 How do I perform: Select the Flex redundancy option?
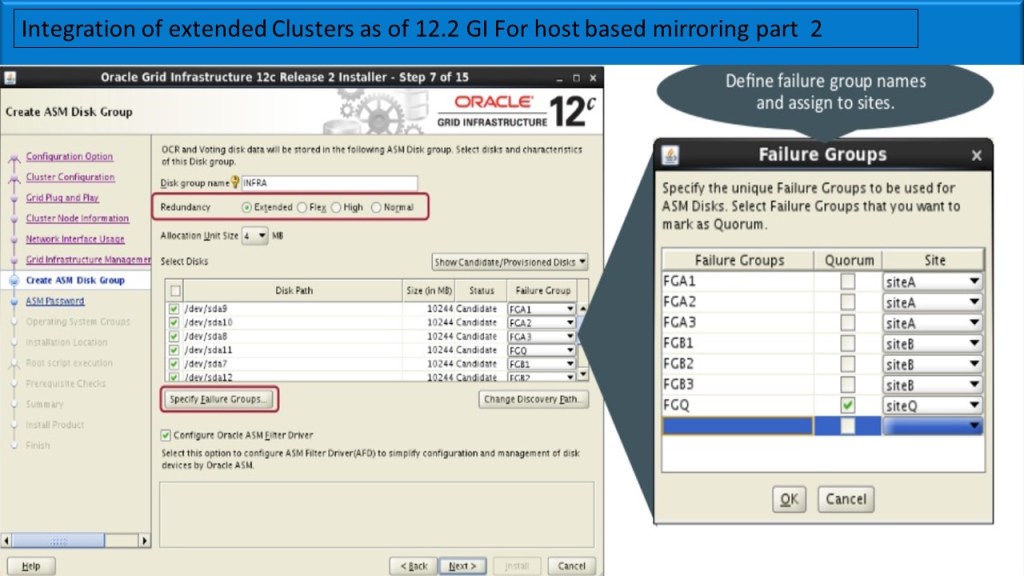coord(302,207)
